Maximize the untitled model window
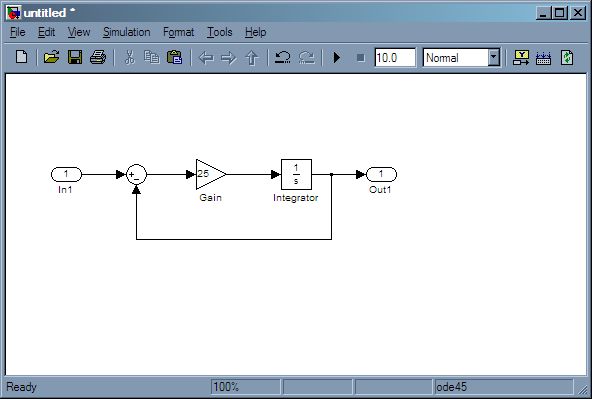The image size is (592, 400). point(560,13)
